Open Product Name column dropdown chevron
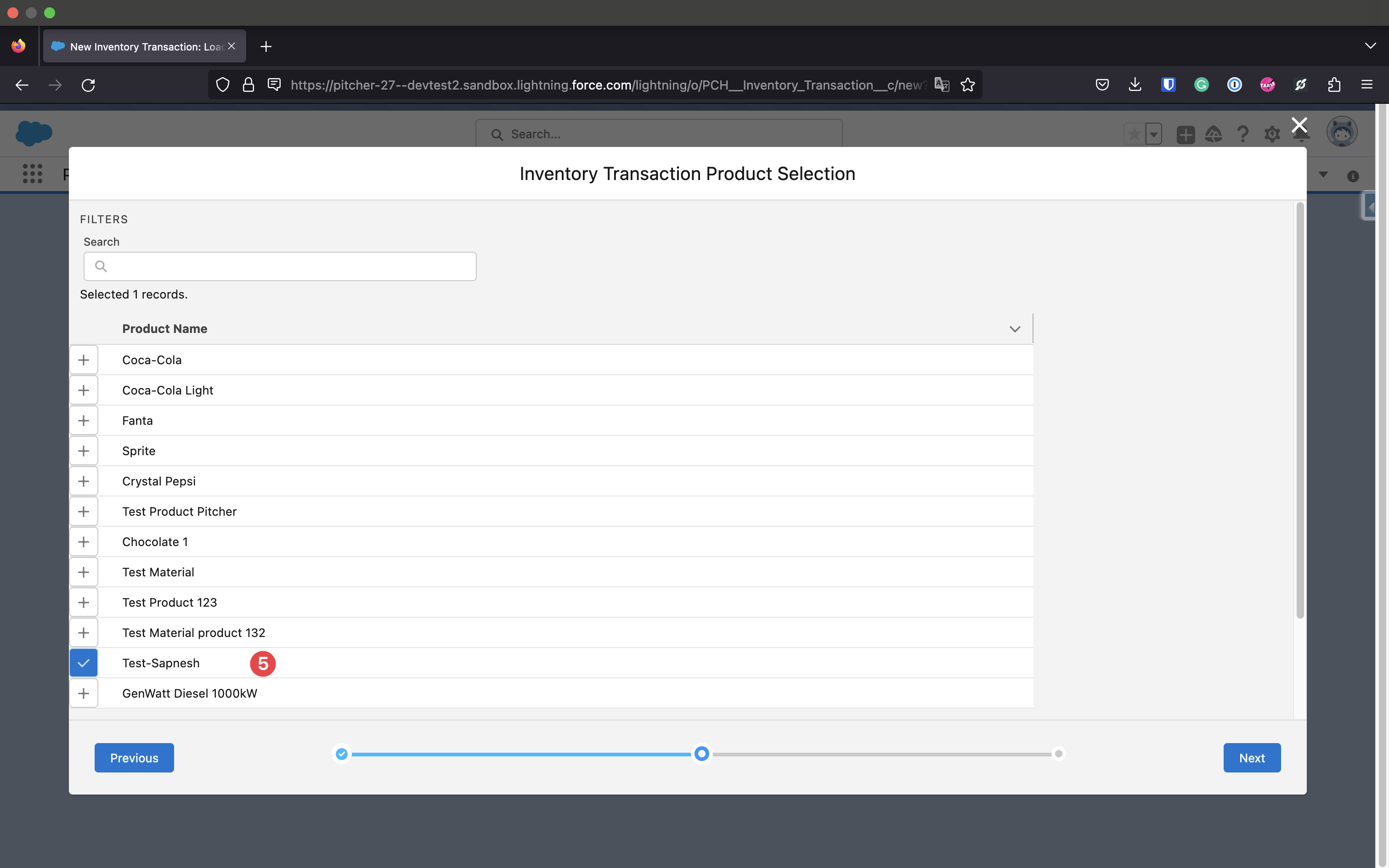 [1014, 329]
